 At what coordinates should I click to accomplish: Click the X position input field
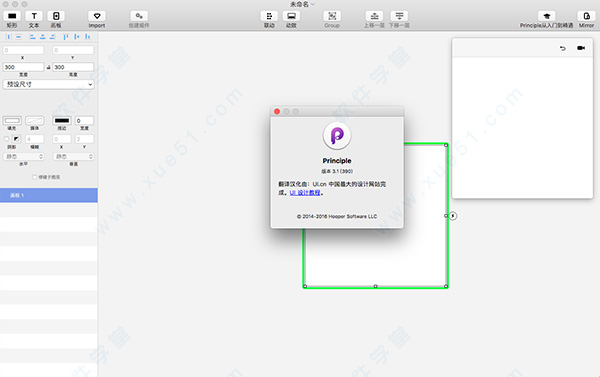23,50
